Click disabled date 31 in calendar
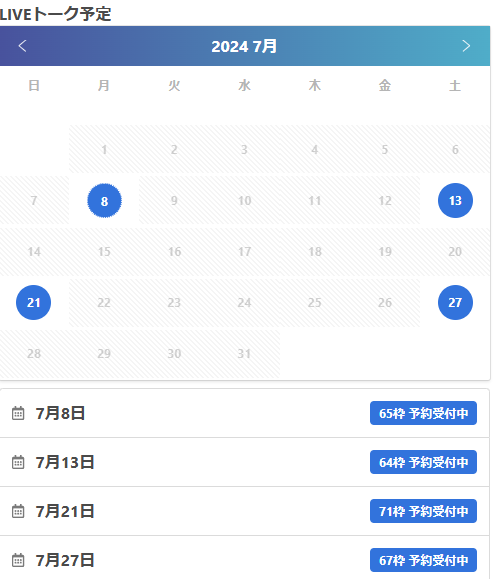Viewport: 494px width, 579px height. (x=244, y=354)
